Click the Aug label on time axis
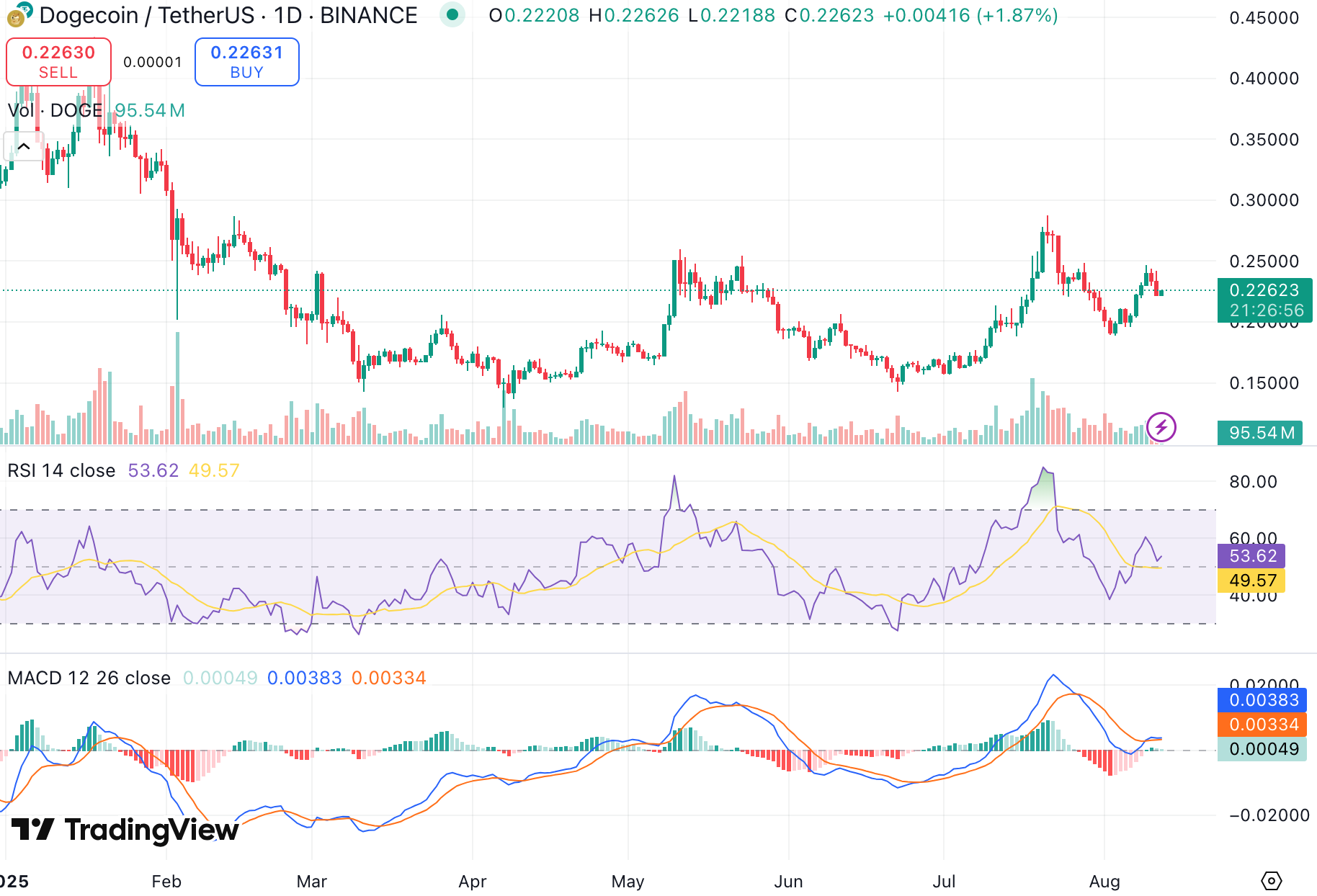The height and width of the screenshot is (896, 1317). pyautogui.click(x=1104, y=882)
